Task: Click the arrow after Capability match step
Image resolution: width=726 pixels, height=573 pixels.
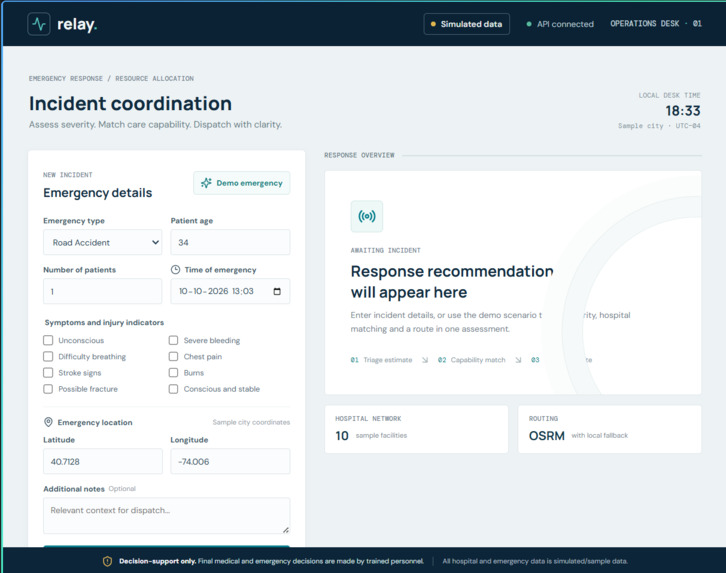Action: (519, 360)
